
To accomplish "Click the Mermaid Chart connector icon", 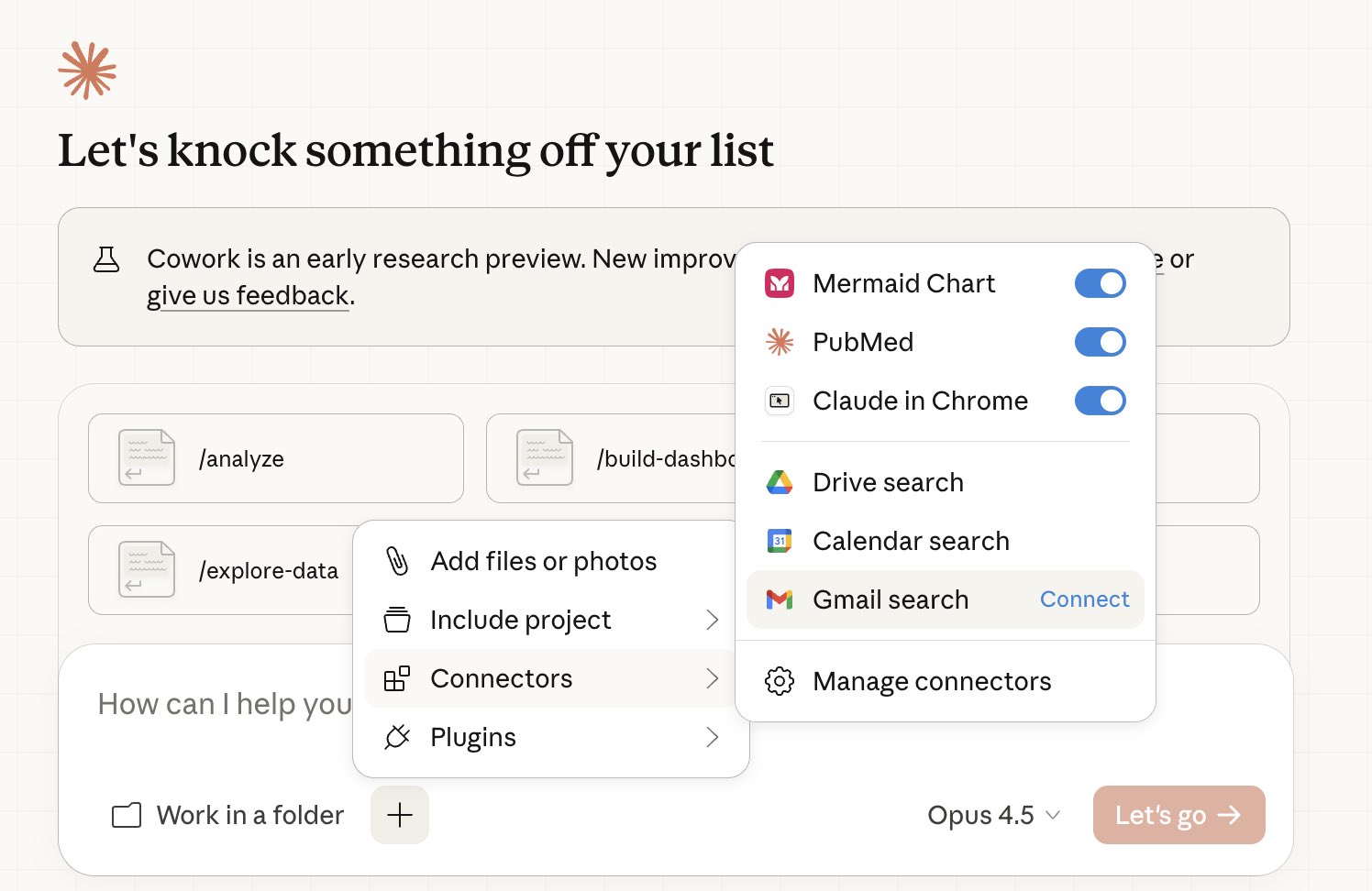I will (780, 283).
